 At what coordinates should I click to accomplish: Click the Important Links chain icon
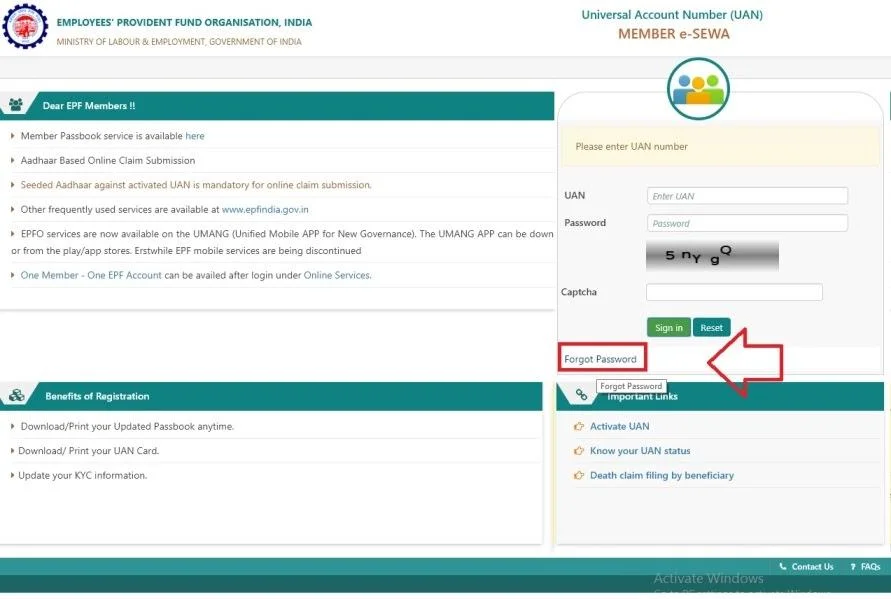click(x=581, y=396)
